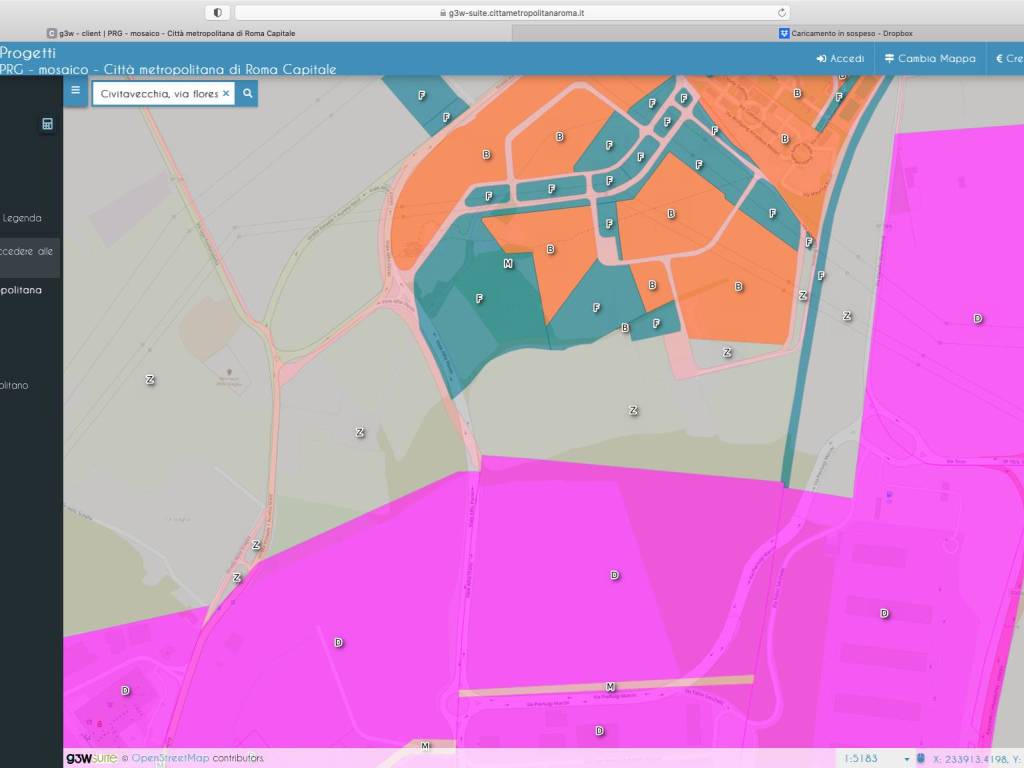
Task: Click the Accedi login button
Action: [x=840, y=58]
